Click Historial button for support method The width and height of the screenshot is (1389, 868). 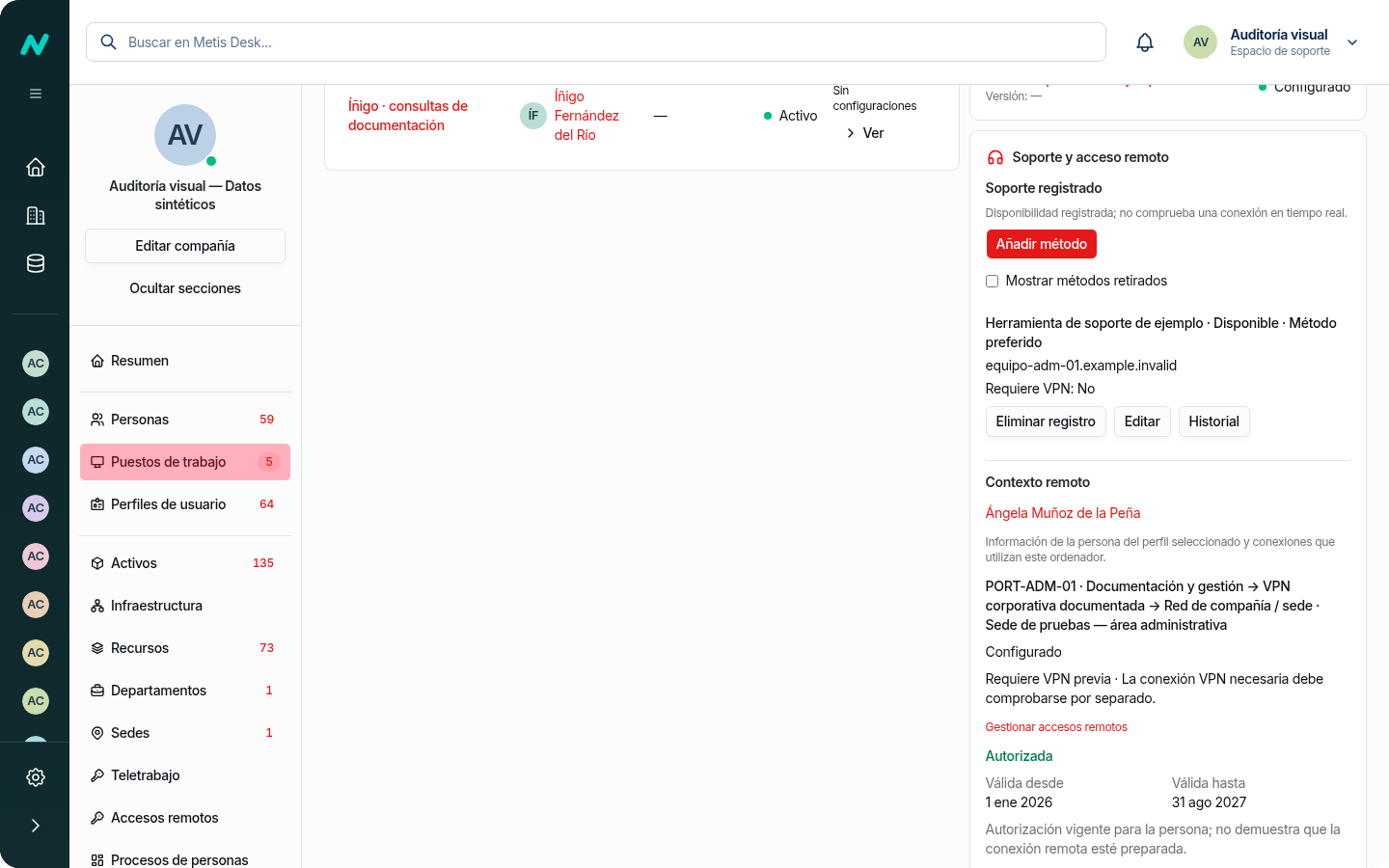[1213, 421]
